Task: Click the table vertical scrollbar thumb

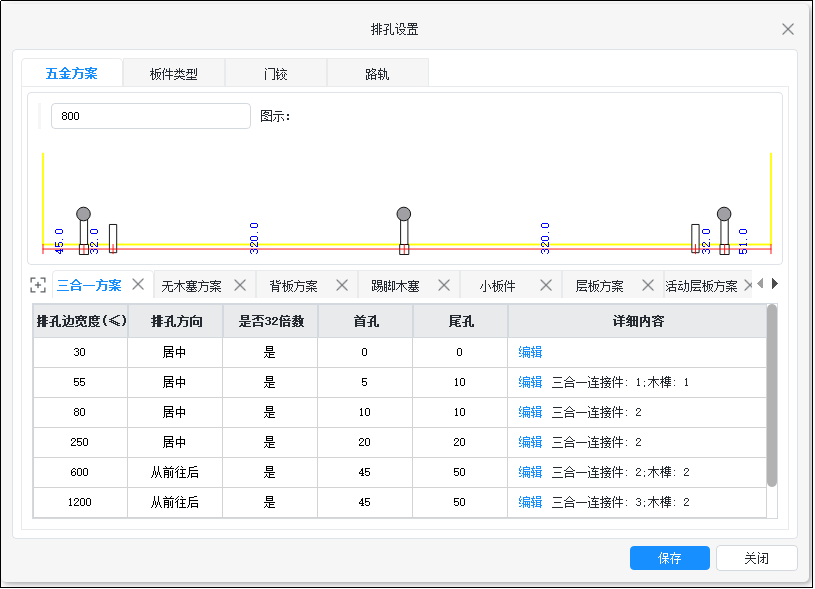Action: [772, 396]
